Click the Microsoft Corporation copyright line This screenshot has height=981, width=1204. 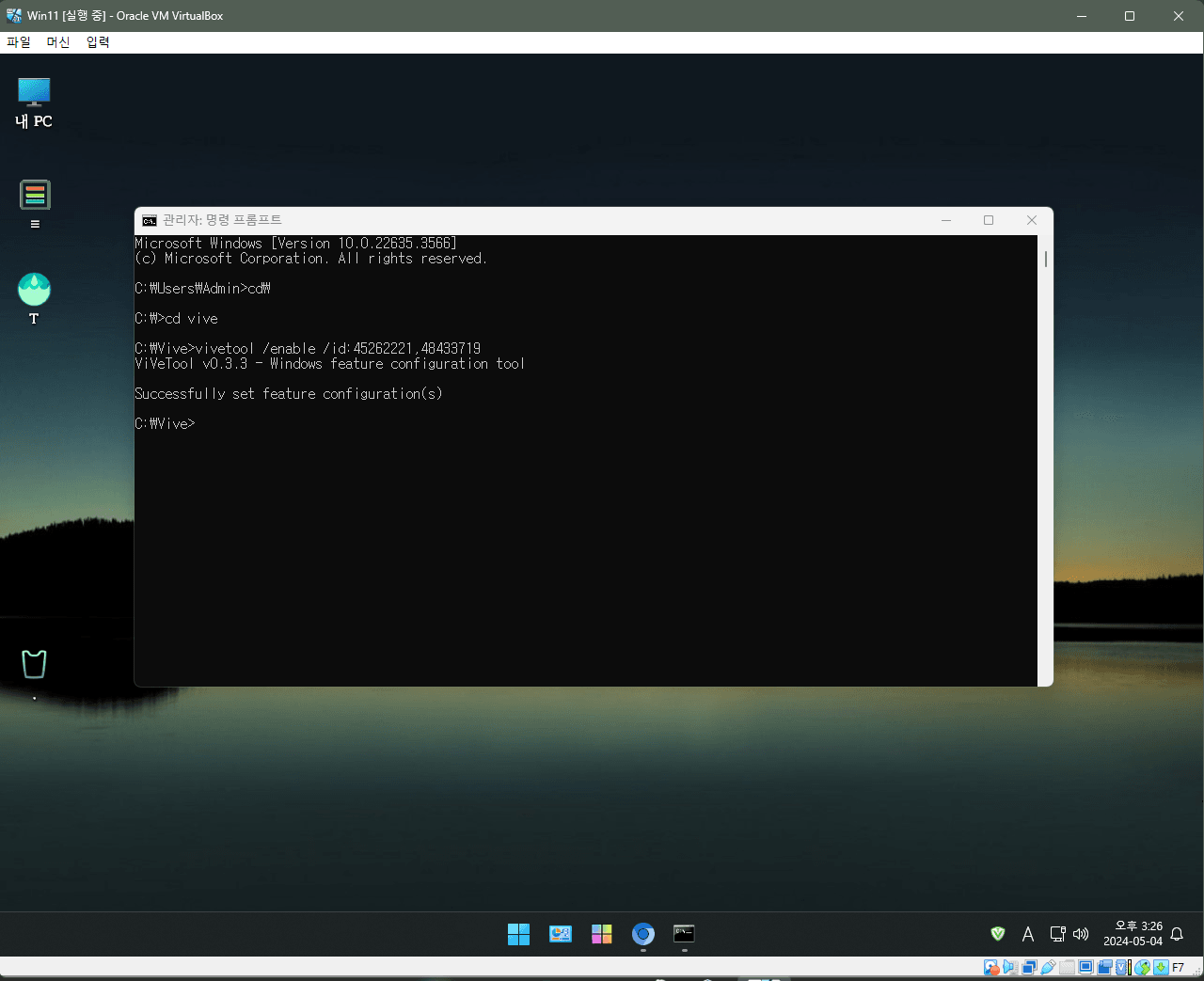311,259
